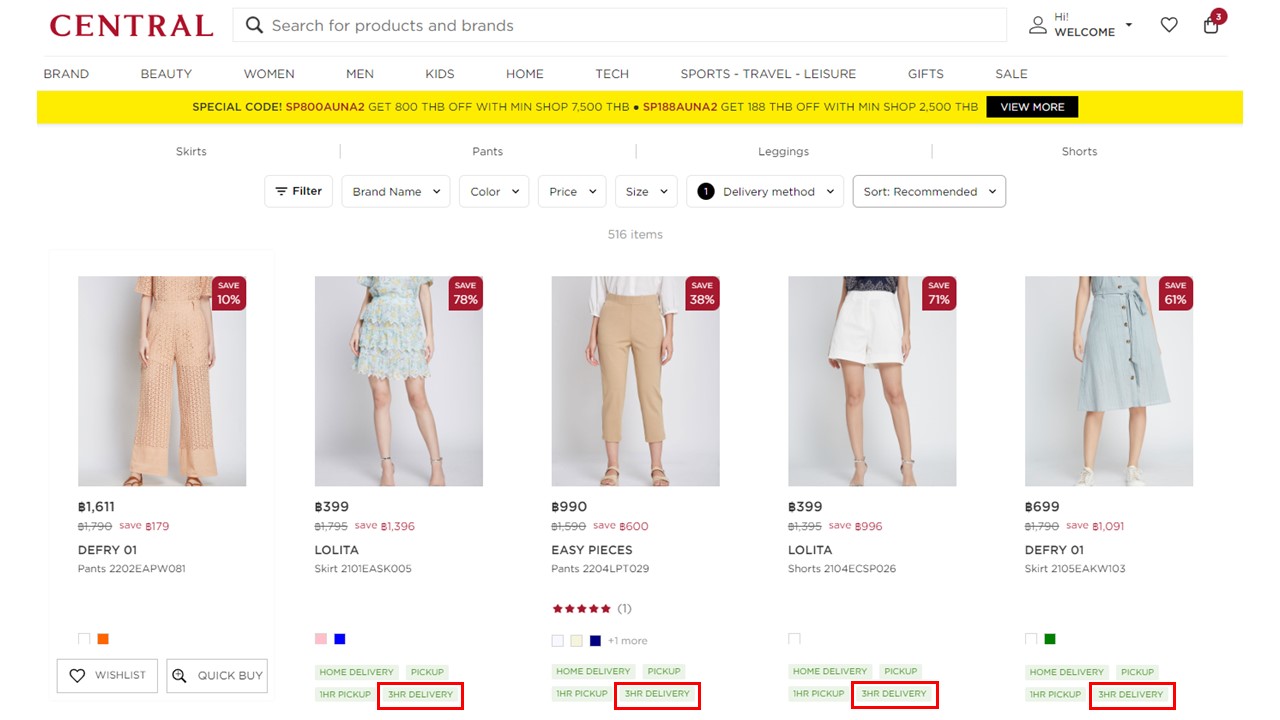This screenshot has height=720, width=1280.
Task: Open the BEAUTY menu
Action: [166, 74]
